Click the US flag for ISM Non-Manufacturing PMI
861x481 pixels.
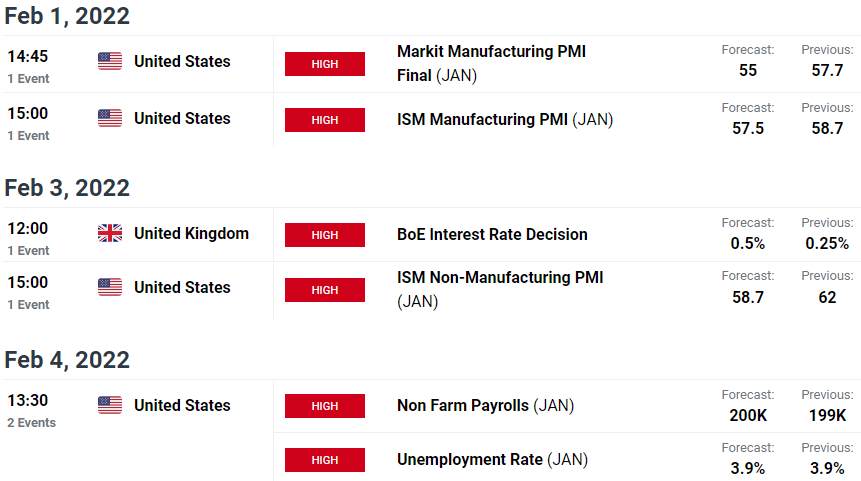coord(110,287)
